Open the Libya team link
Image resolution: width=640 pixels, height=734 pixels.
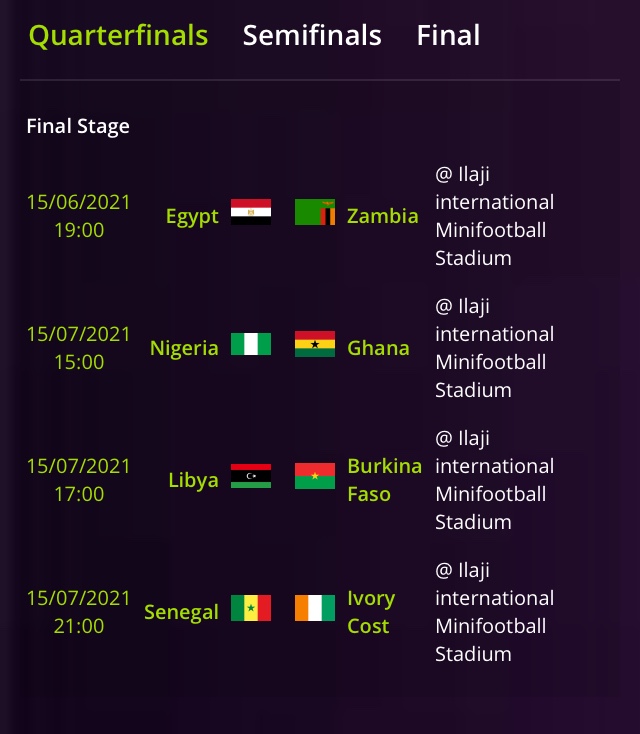pos(193,480)
